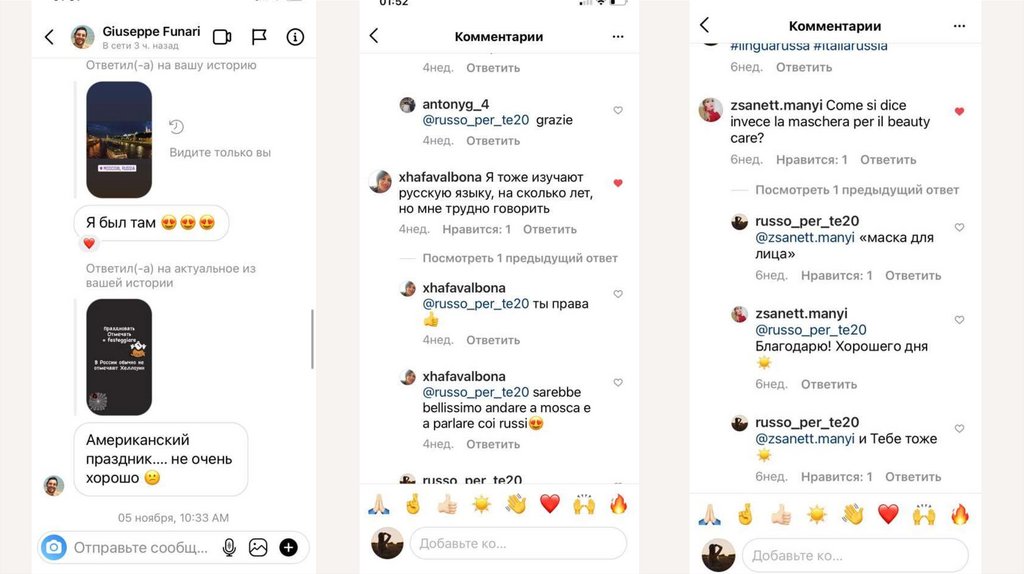Show previous reply under zsanett.manyi's comment
Viewport: 1024px width, 574px height.
click(857, 190)
